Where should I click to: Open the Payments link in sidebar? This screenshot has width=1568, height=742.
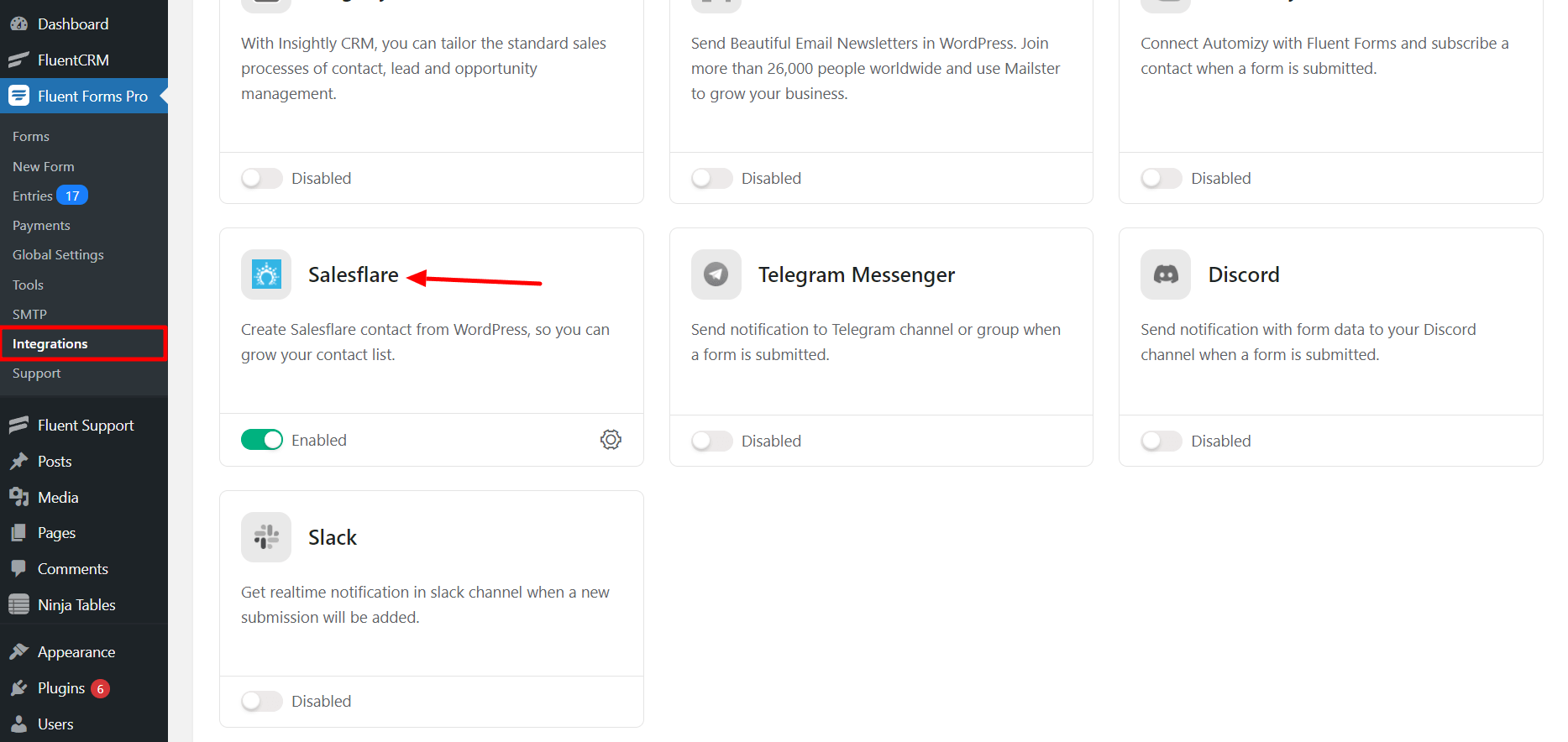pyautogui.click(x=41, y=225)
